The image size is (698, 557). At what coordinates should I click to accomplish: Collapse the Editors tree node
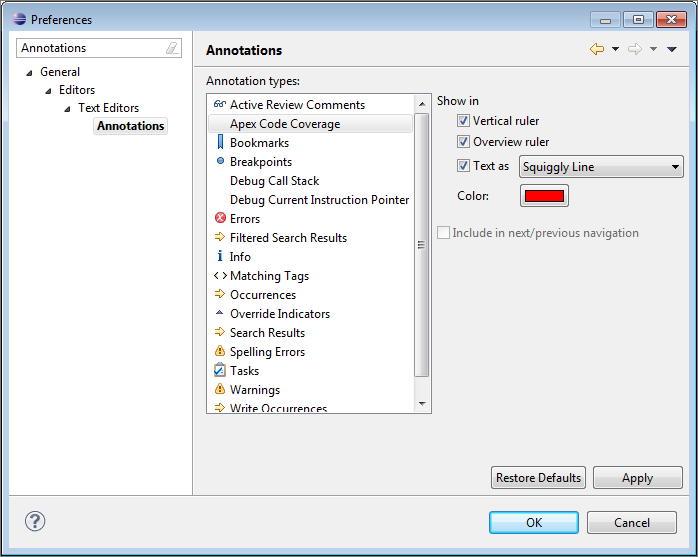click(x=49, y=91)
